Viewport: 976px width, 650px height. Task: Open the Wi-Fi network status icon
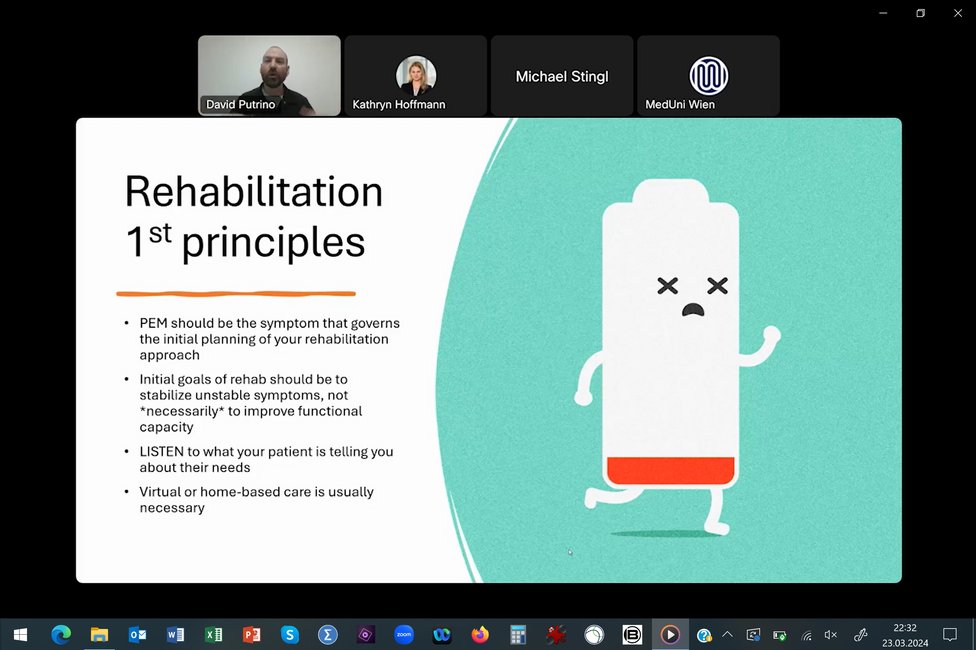point(806,635)
